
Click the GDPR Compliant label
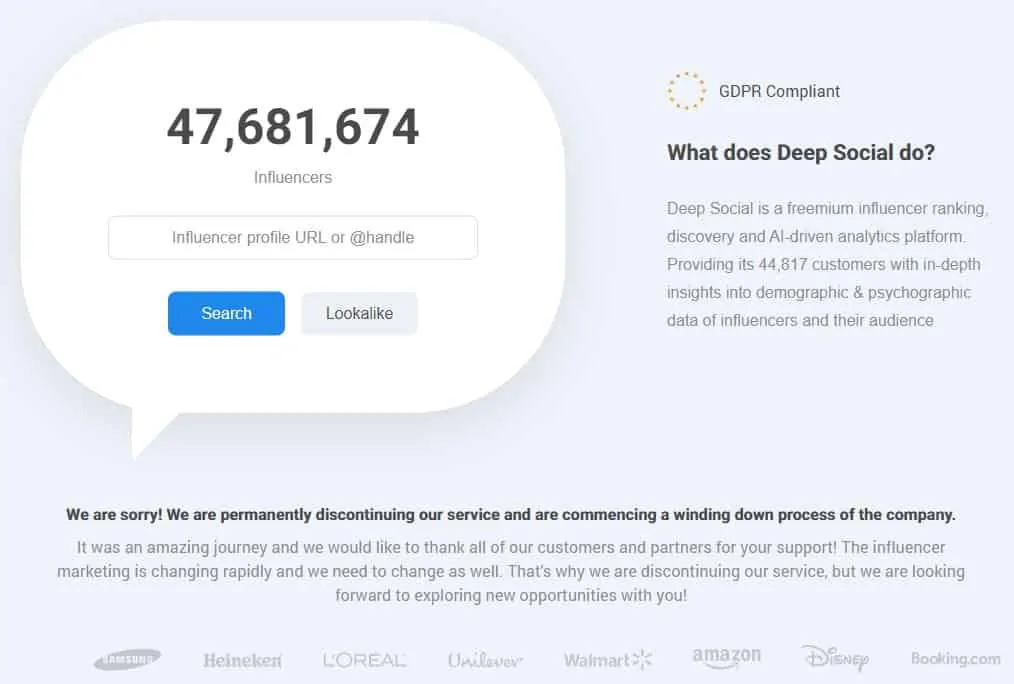tap(779, 91)
